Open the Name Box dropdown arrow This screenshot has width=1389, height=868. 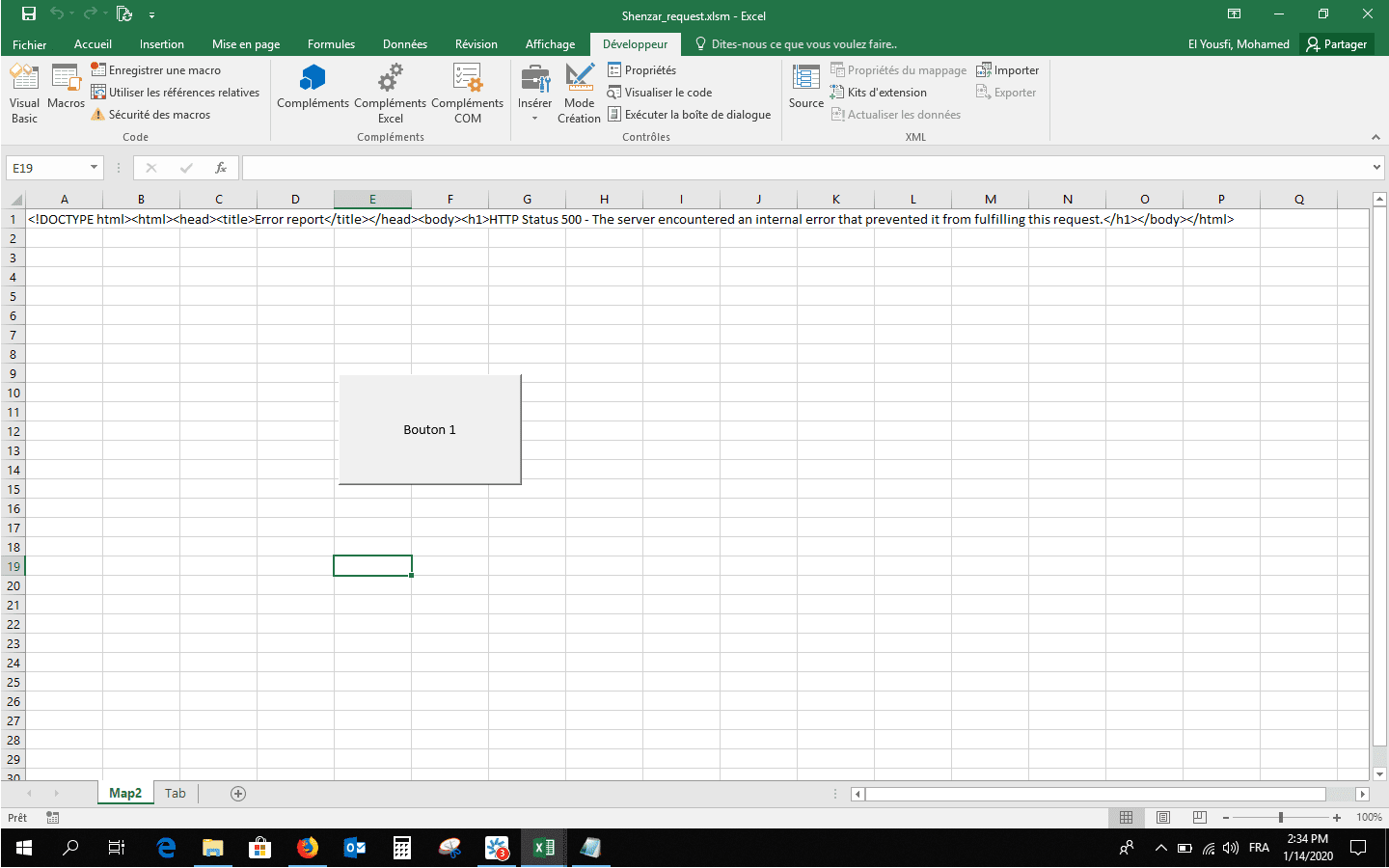coord(94,168)
